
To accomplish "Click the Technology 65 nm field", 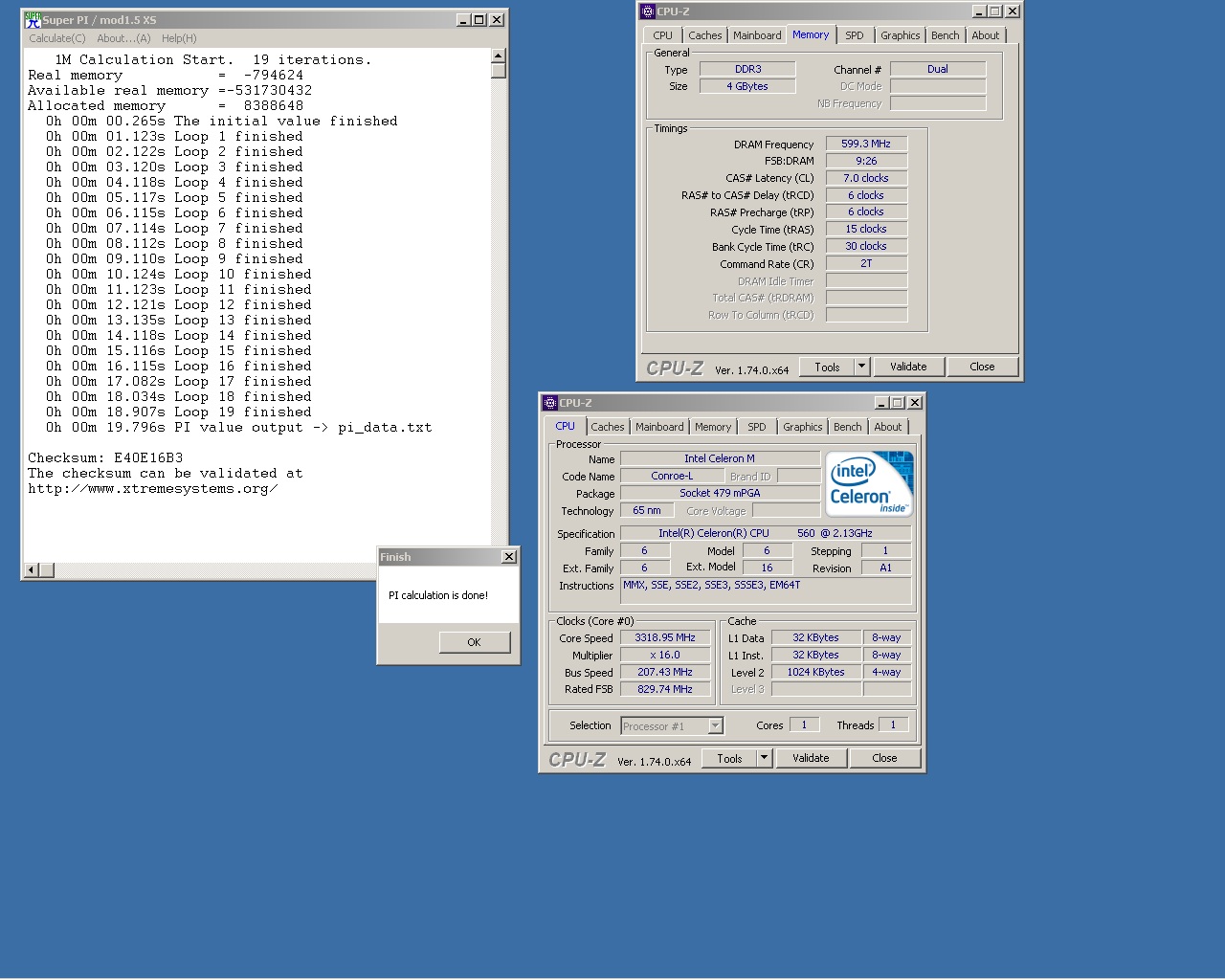I will 647,510.
